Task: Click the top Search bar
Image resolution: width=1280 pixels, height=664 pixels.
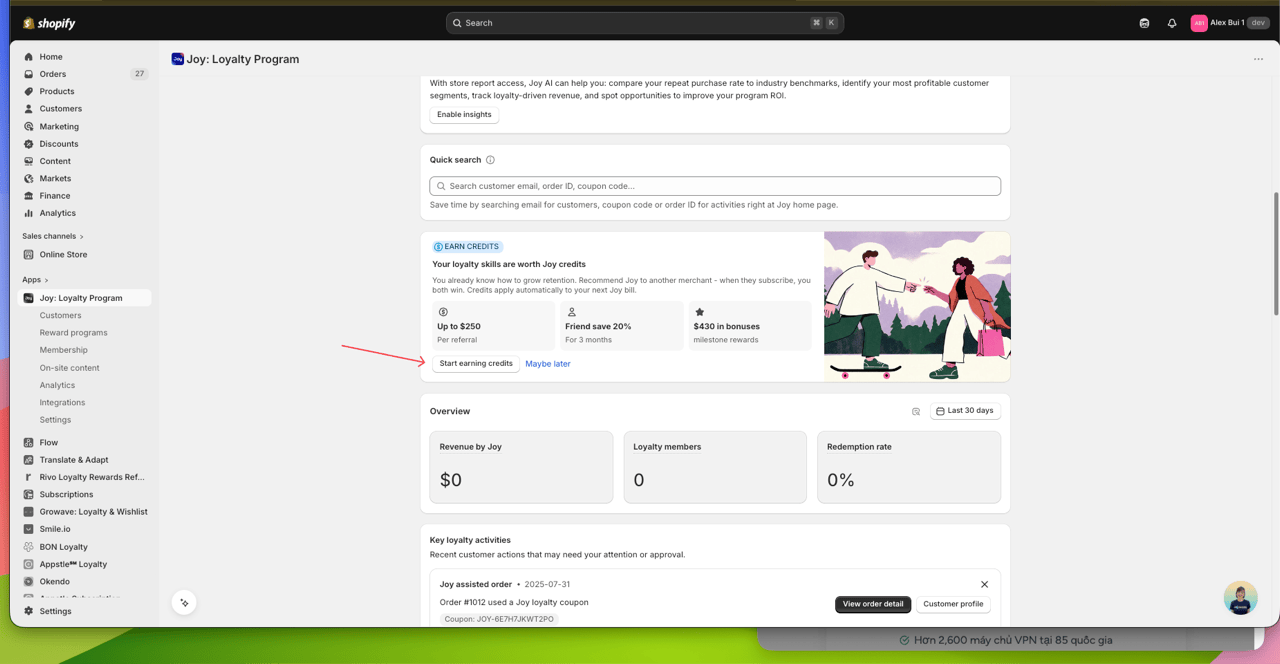Action: [x=645, y=23]
